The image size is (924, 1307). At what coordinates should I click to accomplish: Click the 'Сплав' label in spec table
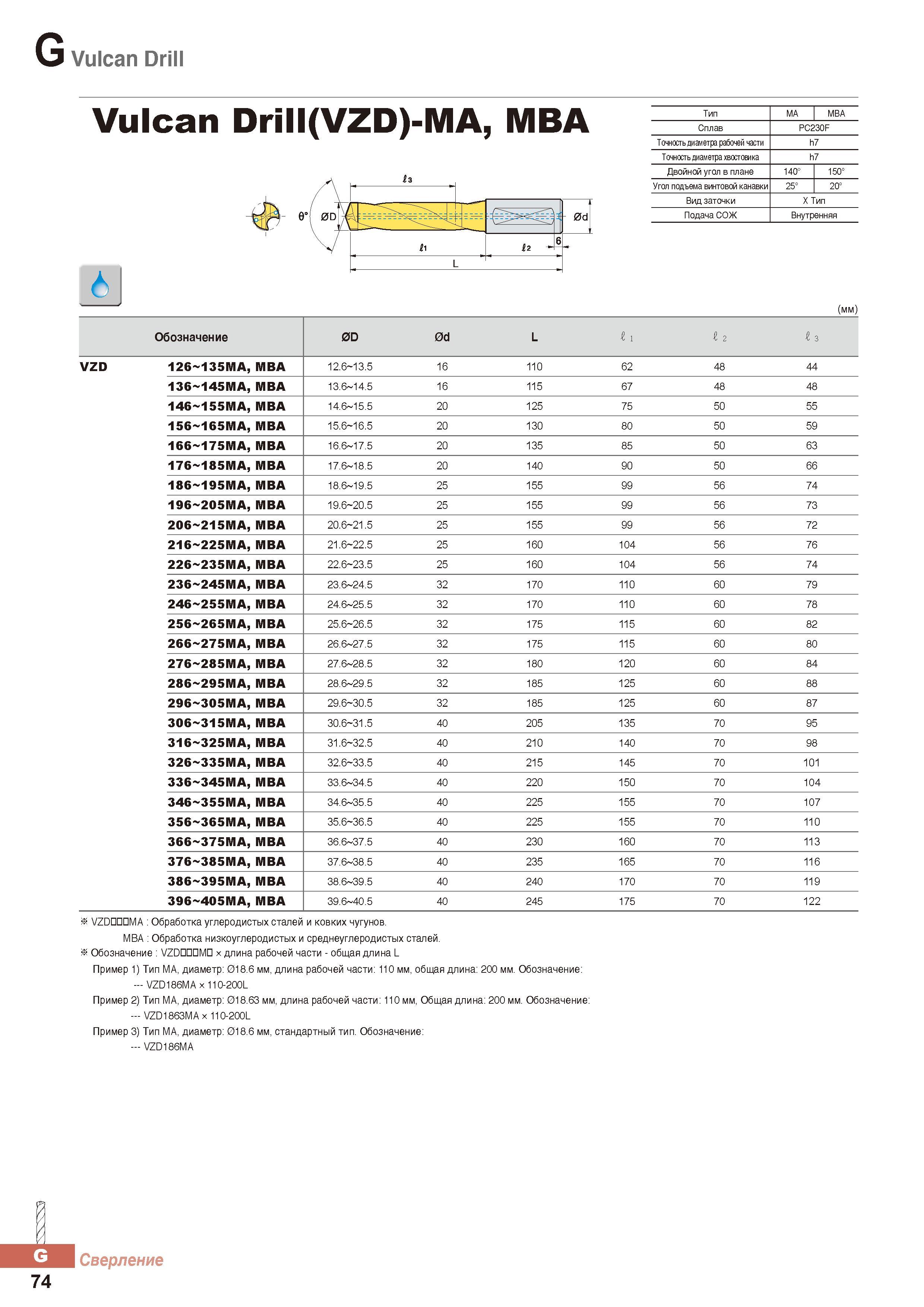(710, 128)
